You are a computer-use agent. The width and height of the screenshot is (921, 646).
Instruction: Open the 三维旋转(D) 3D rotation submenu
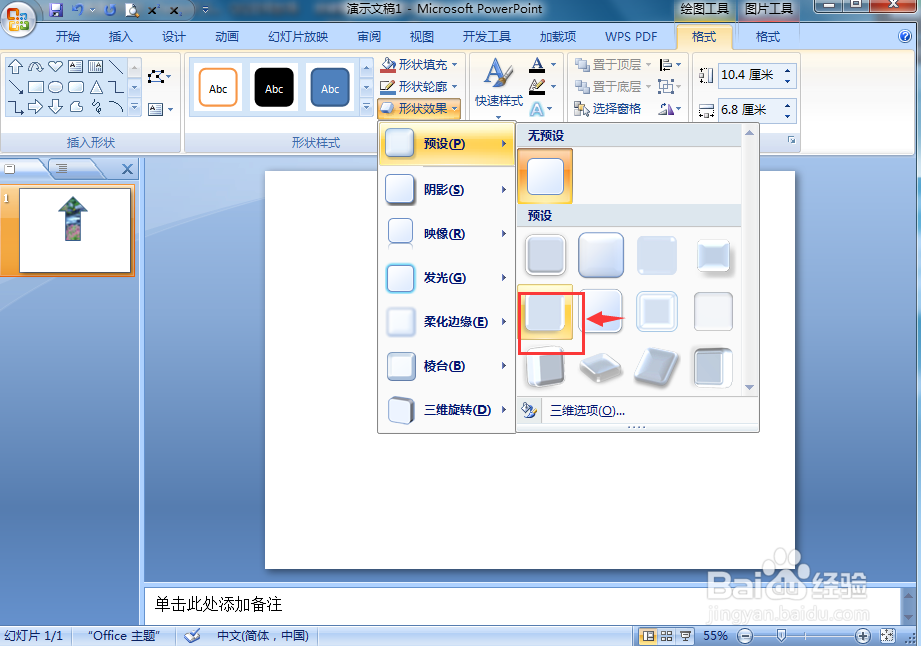pos(446,410)
